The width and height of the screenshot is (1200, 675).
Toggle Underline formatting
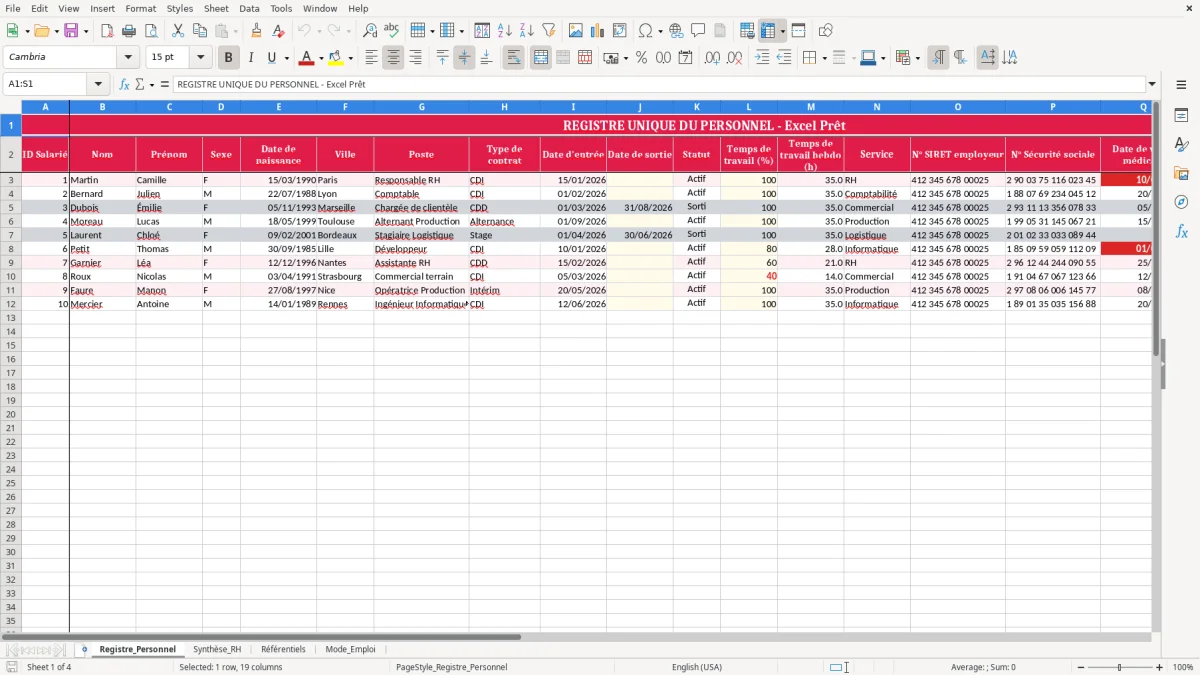[x=271, y=58]
